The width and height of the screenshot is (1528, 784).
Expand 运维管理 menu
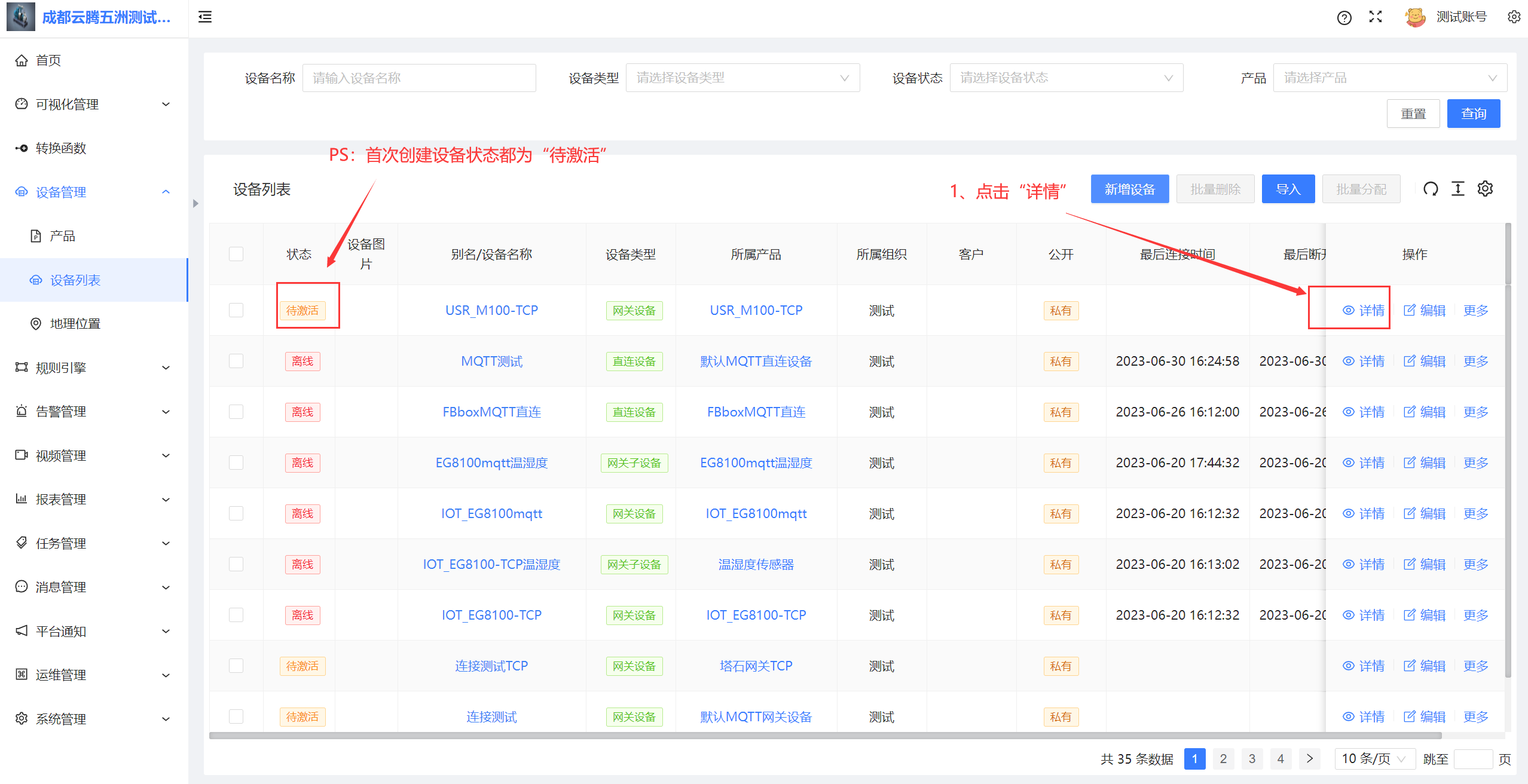click(x=94, y=675)
